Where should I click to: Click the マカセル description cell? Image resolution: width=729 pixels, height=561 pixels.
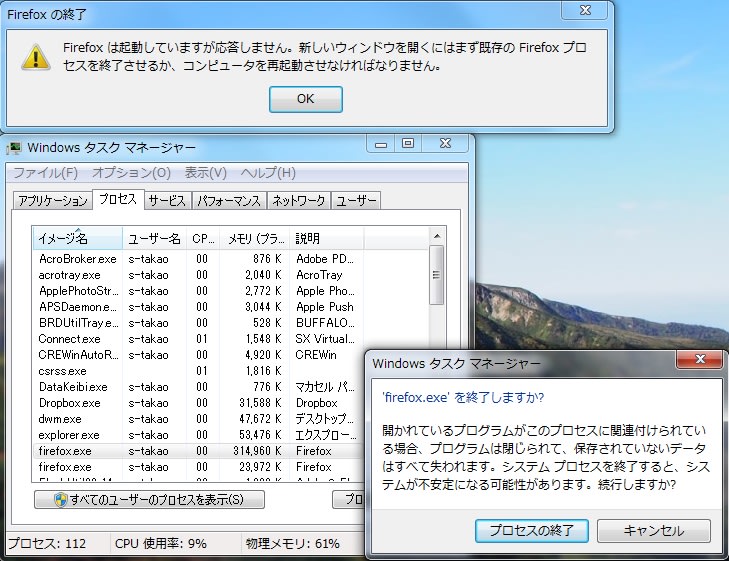pyautogui.click(x=325, y=387)
